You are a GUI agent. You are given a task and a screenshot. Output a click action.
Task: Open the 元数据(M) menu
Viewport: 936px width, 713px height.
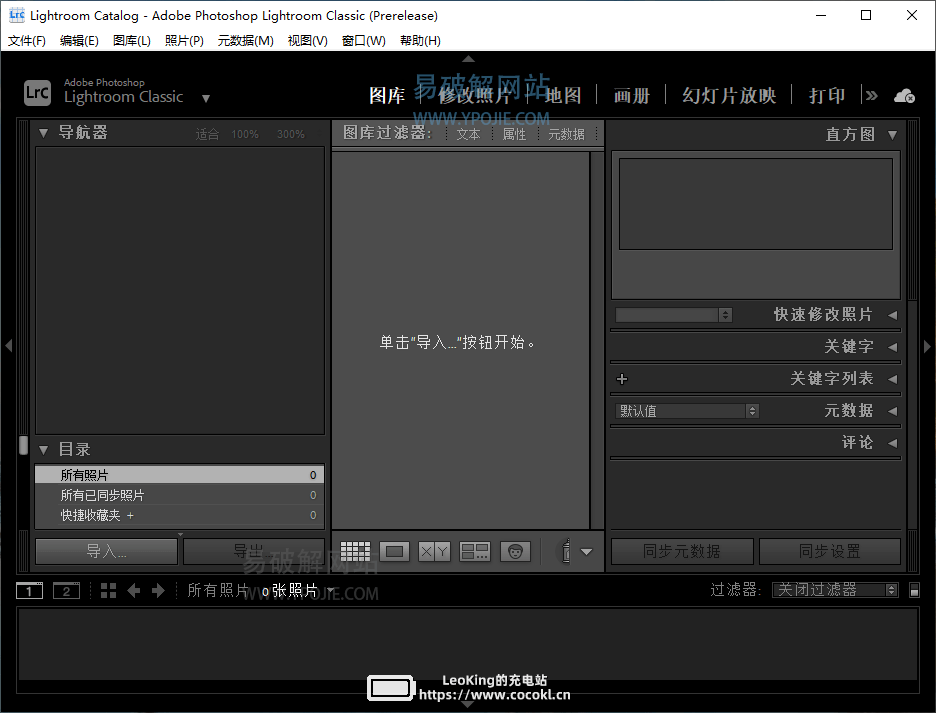(245, 41)
